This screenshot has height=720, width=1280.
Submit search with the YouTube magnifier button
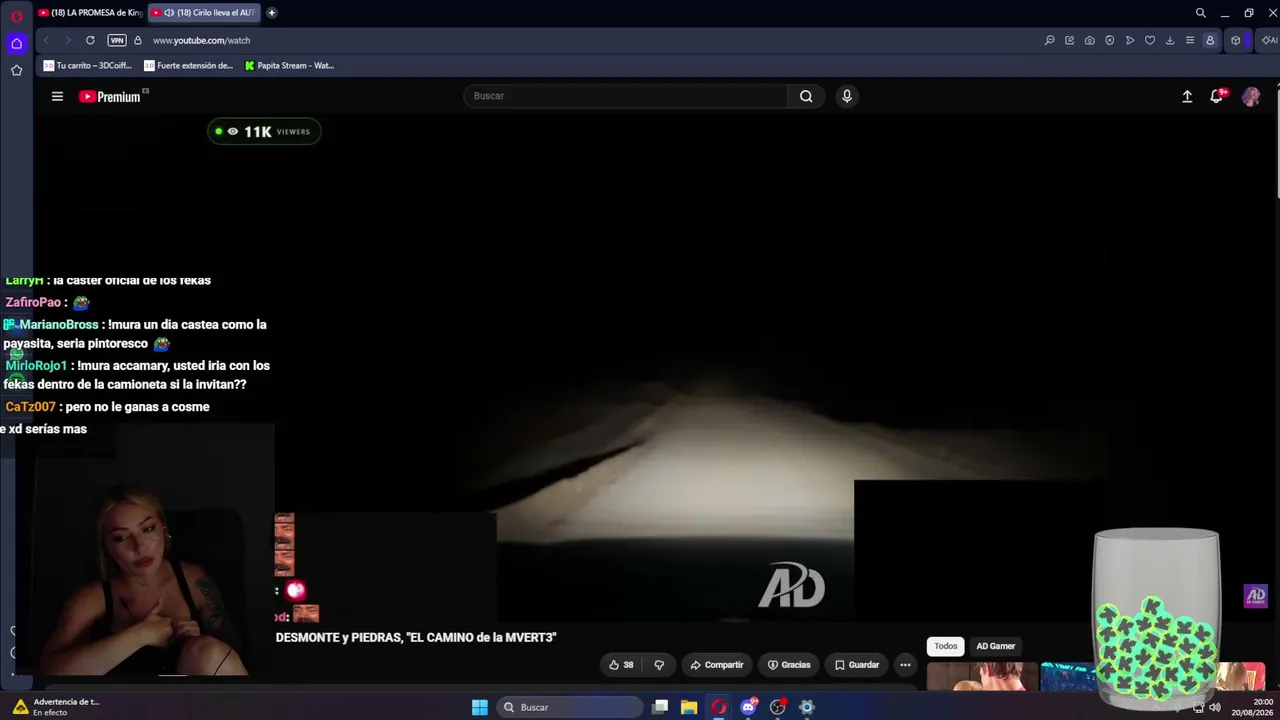coord(806,96)
